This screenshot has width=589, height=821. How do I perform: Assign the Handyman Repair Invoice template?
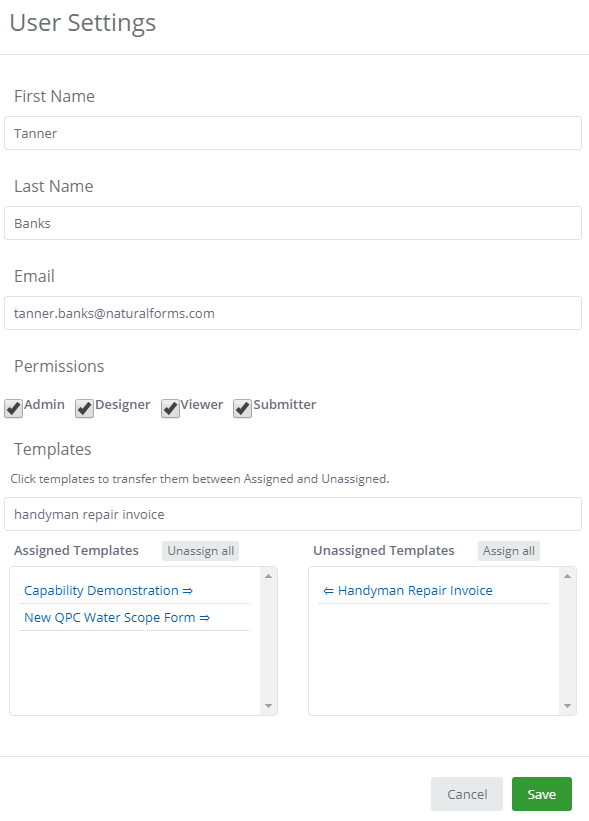coord(408,591)
